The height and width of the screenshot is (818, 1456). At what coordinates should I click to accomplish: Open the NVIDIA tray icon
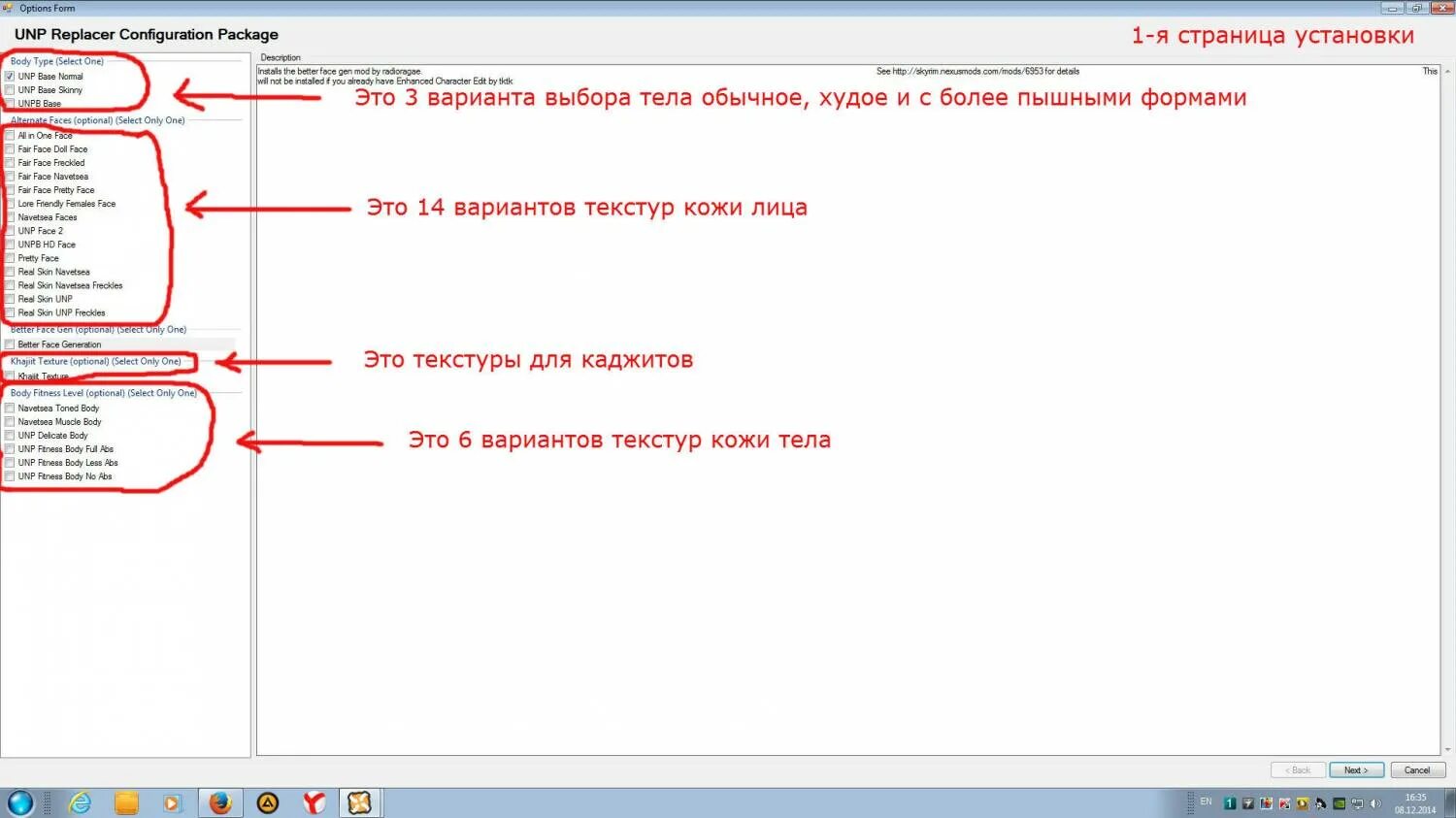[1340, 803]
